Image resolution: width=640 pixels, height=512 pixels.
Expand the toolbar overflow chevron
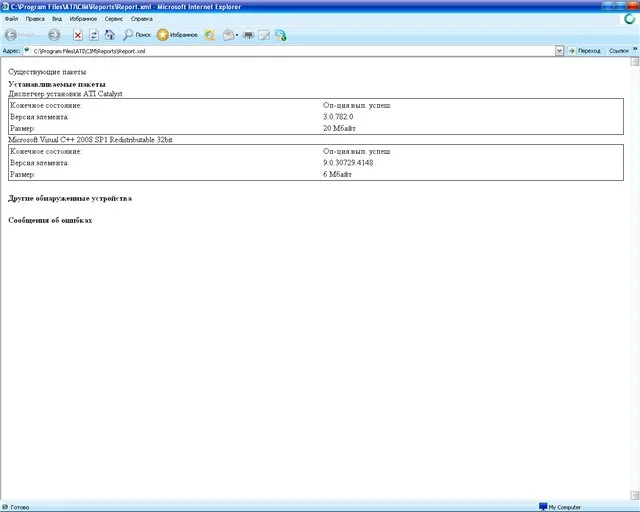pos(635,49)
